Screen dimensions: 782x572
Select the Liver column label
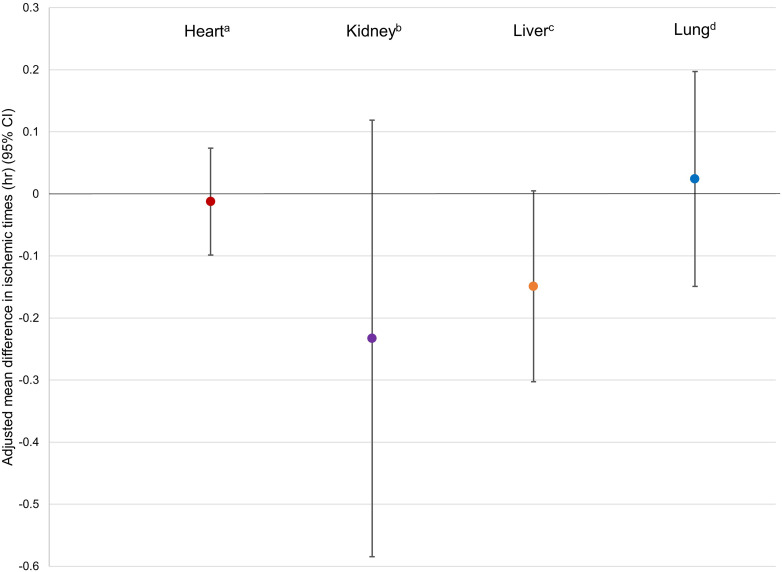[532, 30]
